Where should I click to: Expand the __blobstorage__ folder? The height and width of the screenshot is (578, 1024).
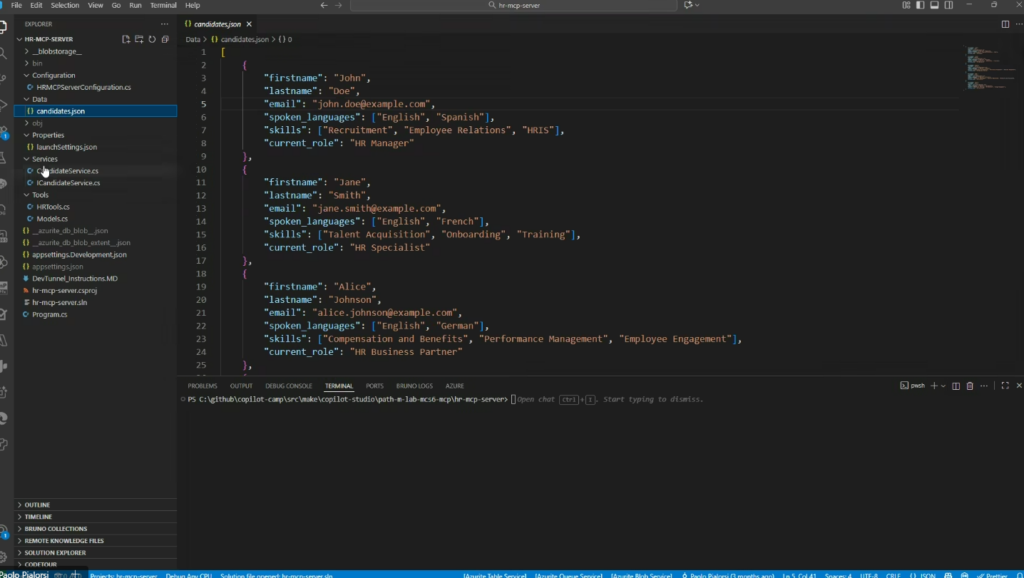point(56,51)
